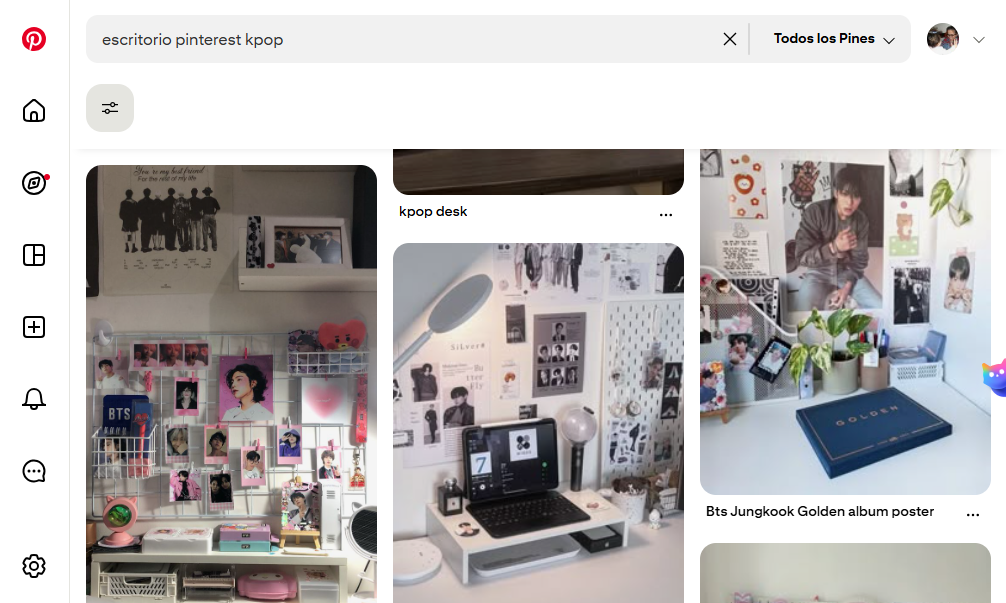Open the user profile avatar
The height and width of the screenshot is (603, 1006).
pyautogui.click(x=943, y=39)
